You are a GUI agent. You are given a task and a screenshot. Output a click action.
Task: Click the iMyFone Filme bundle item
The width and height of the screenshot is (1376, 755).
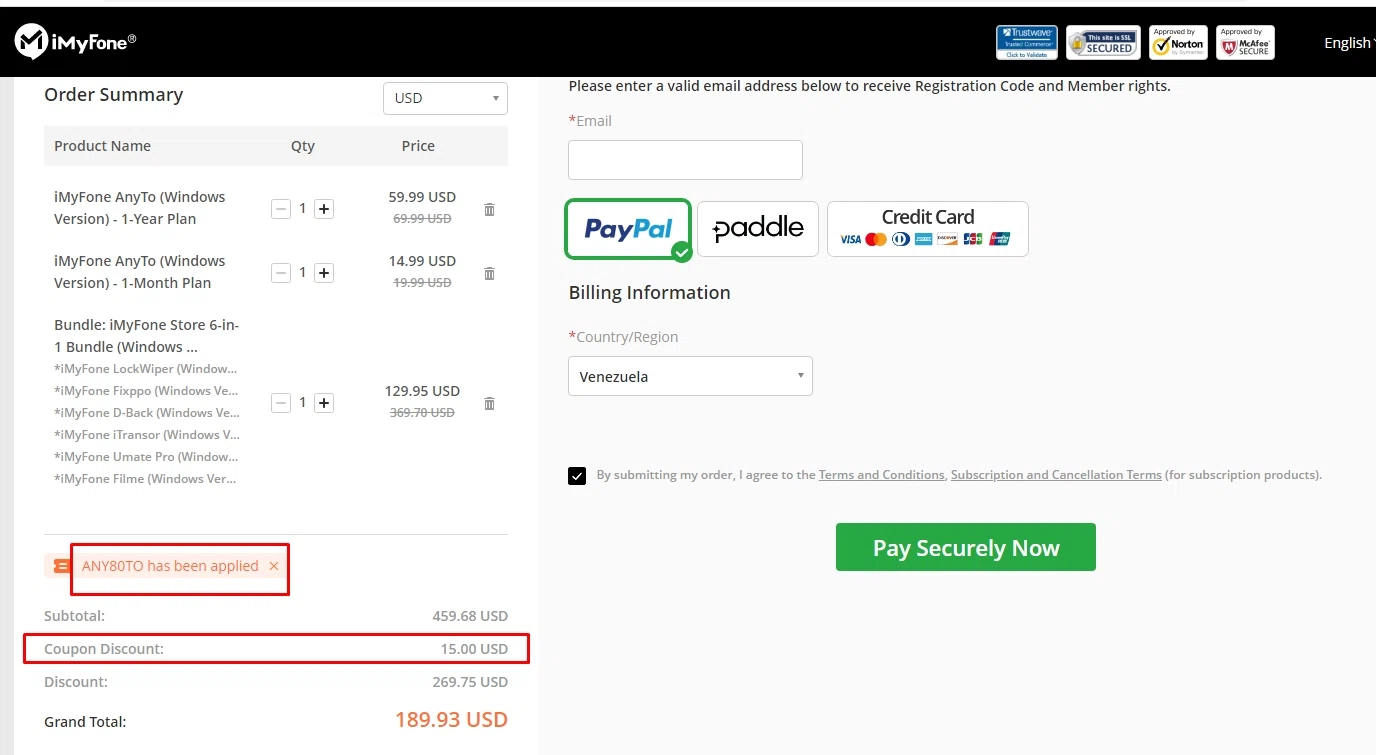tap(146, 479)
